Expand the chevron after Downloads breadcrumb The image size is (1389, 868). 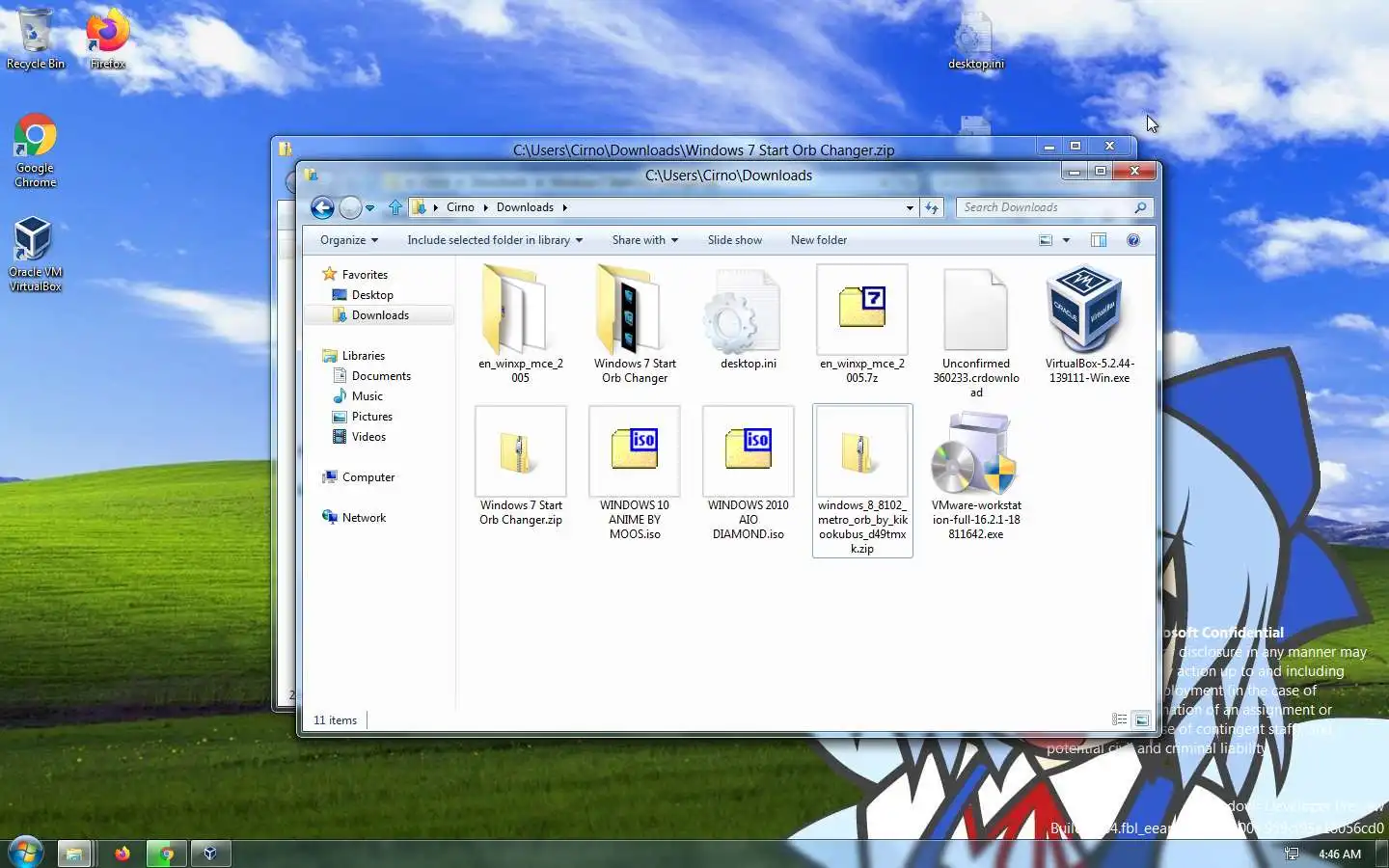click(x=564, y=207)
